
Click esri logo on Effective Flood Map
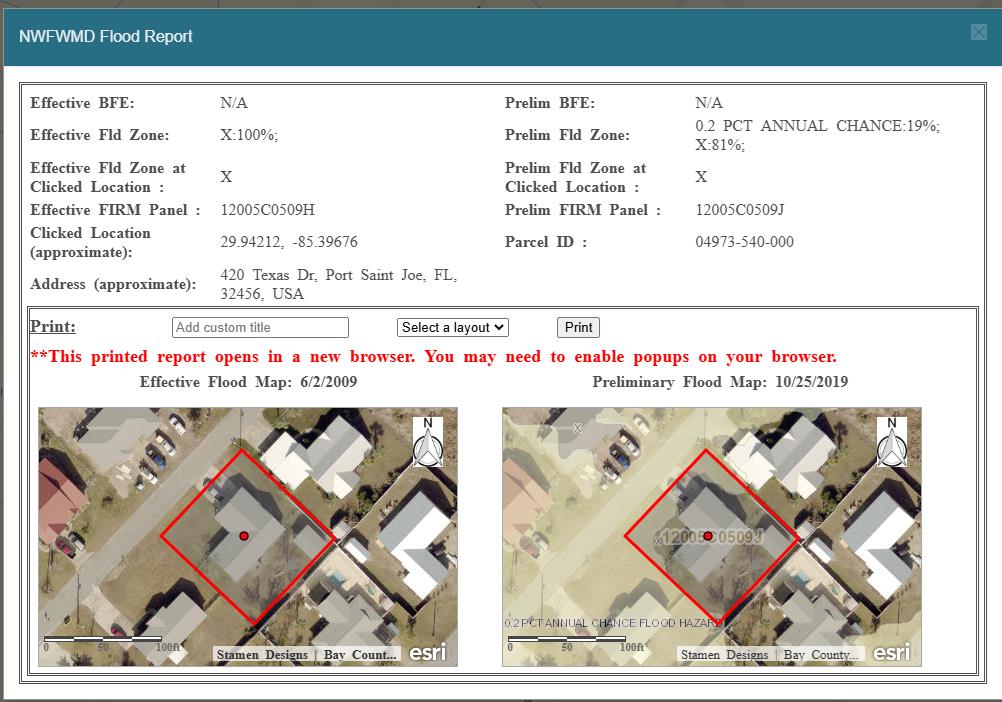[427, 653]
